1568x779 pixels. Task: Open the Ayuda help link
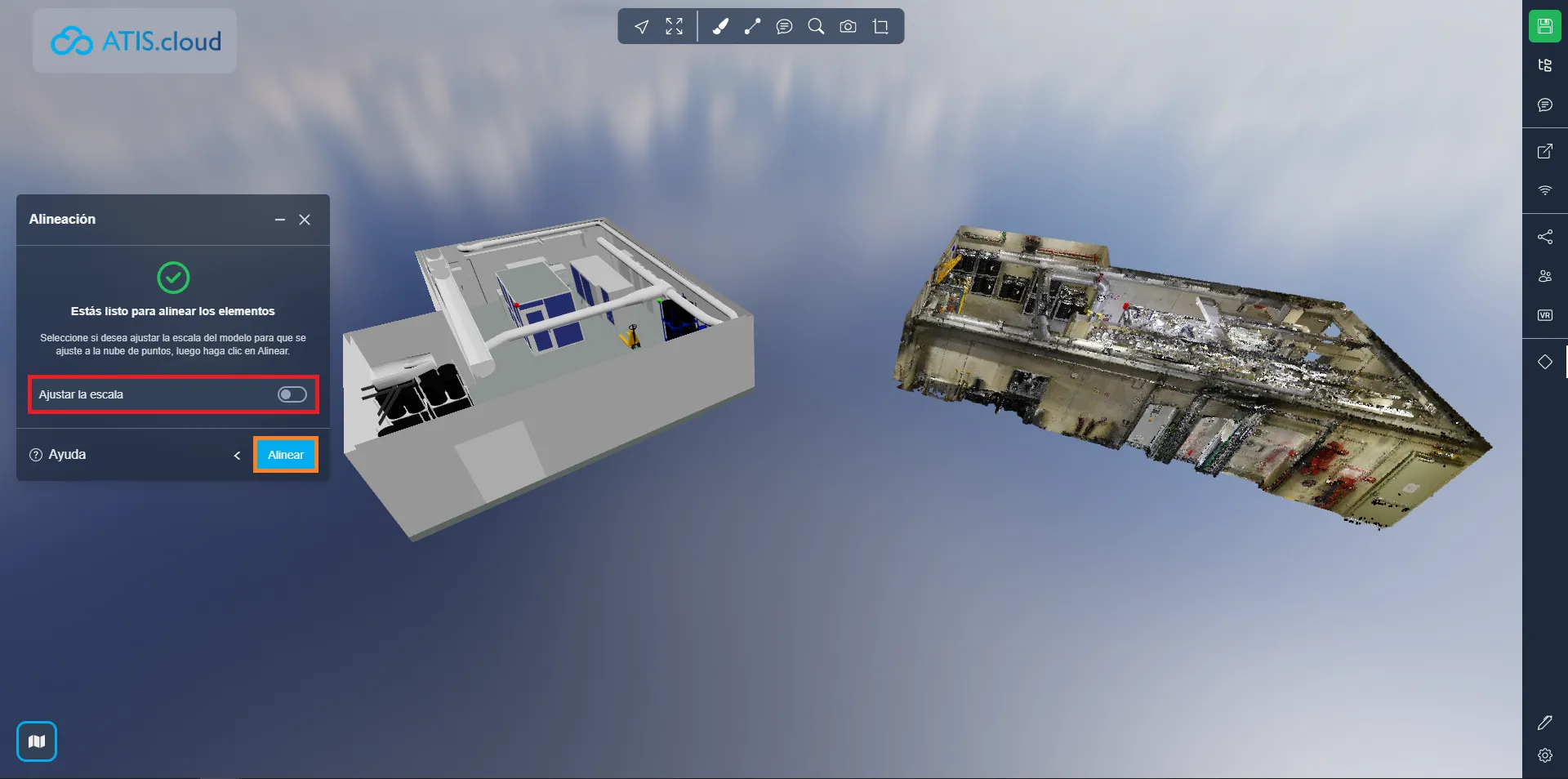click(58, 455)
